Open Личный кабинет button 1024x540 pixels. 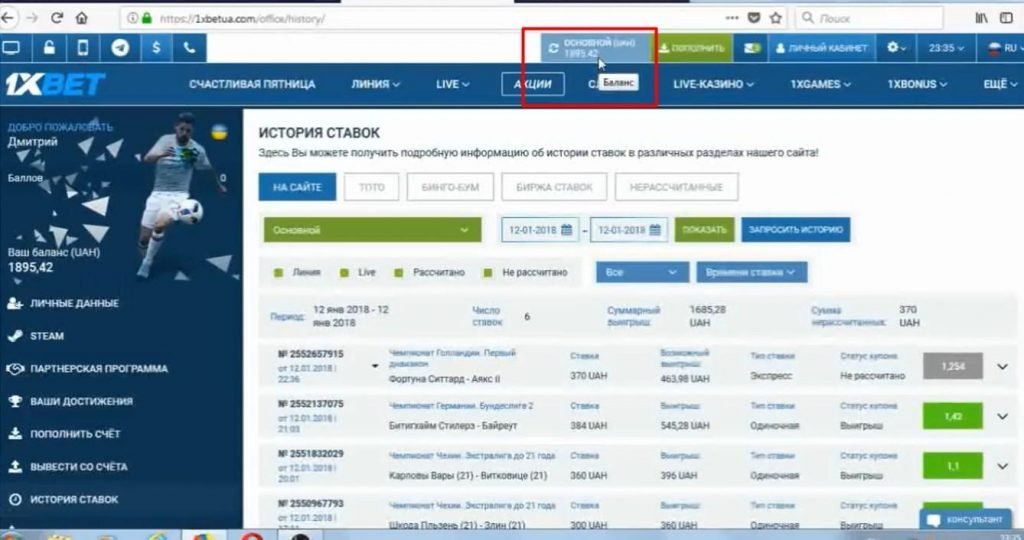[x=822, y=48]
